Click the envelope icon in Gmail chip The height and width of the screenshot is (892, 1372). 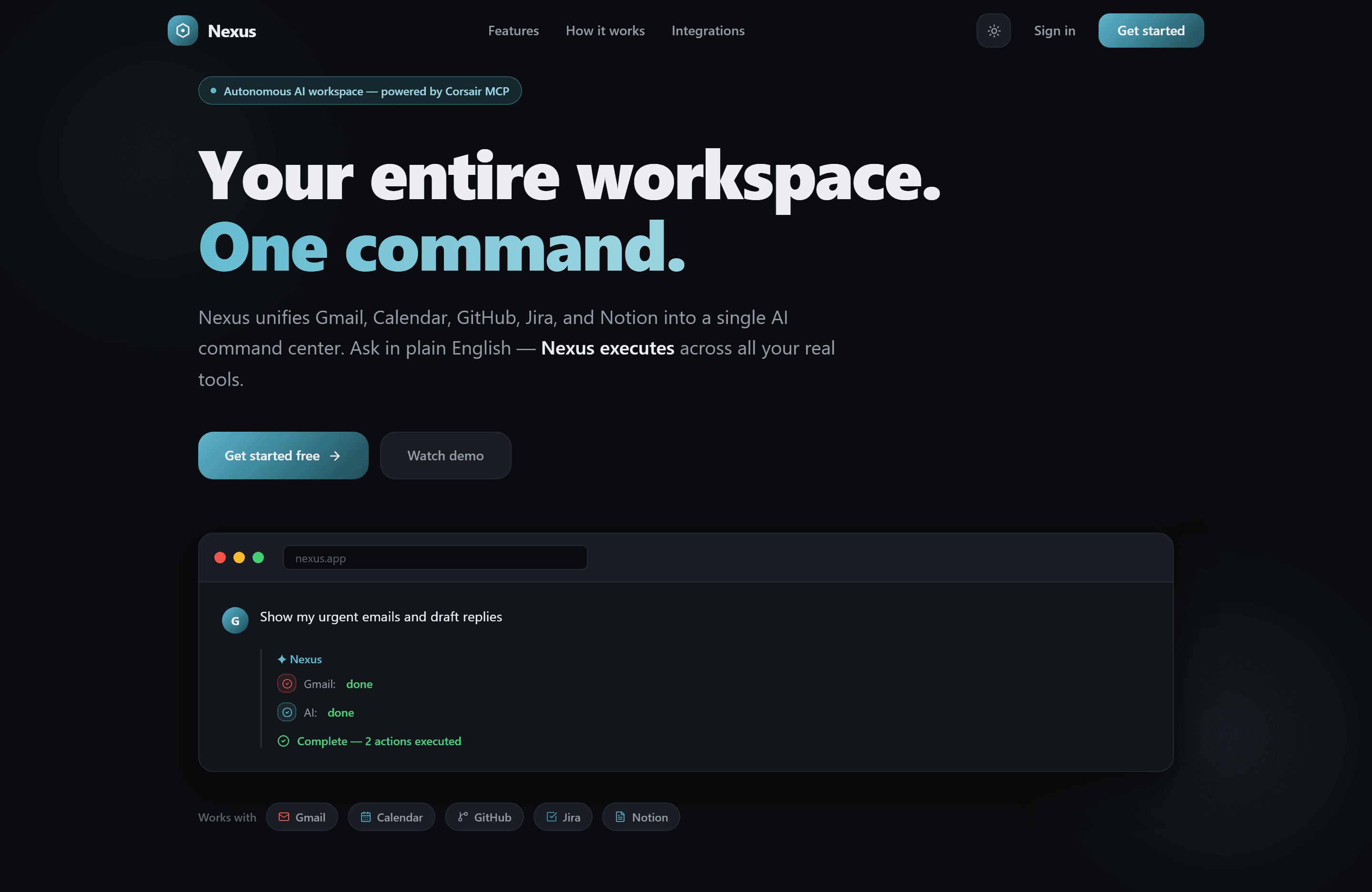(x=283, y=817)
